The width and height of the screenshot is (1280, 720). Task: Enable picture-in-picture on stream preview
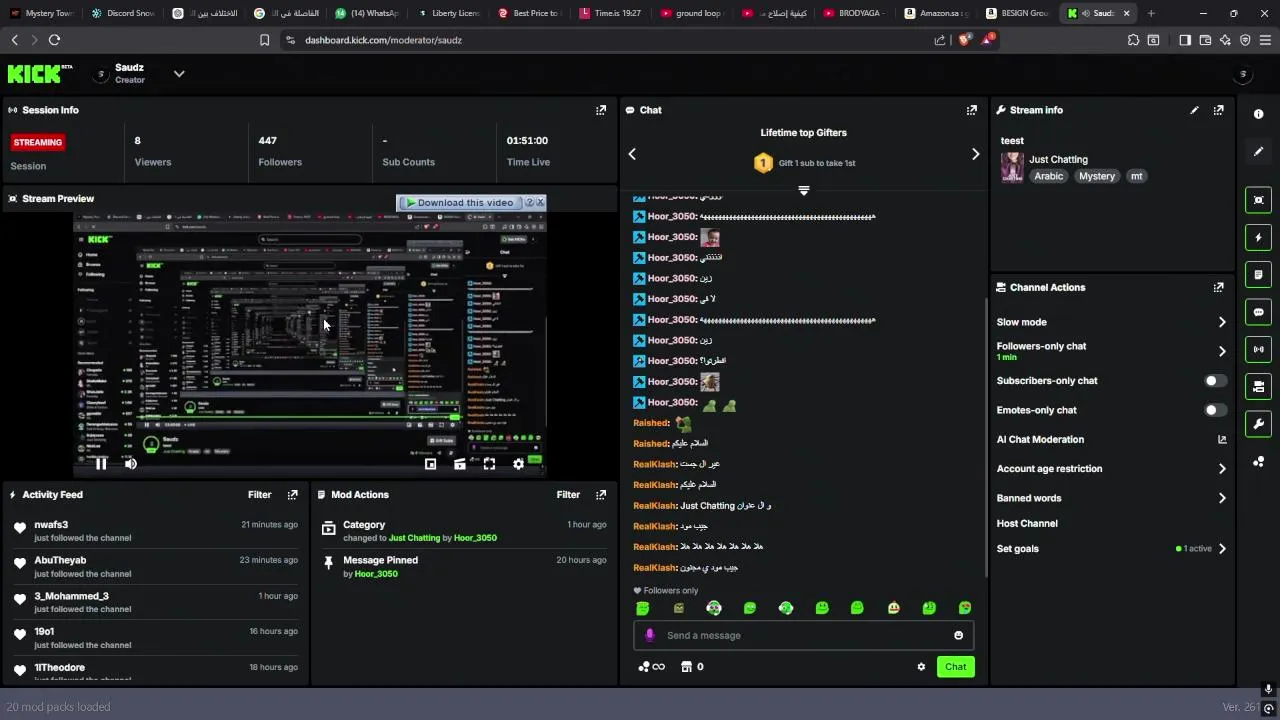(431, 464)
